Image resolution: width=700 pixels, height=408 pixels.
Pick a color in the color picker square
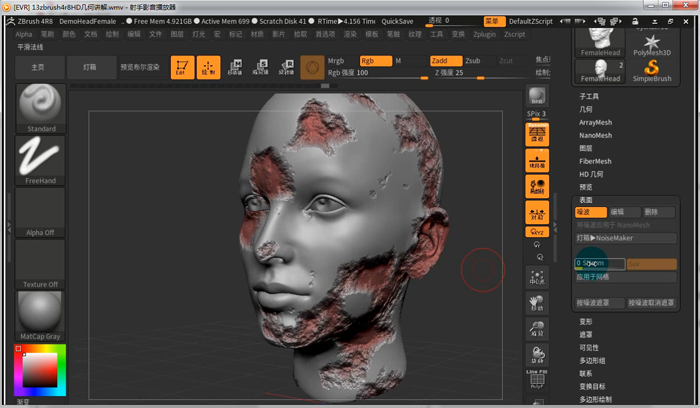pos(40,370)
